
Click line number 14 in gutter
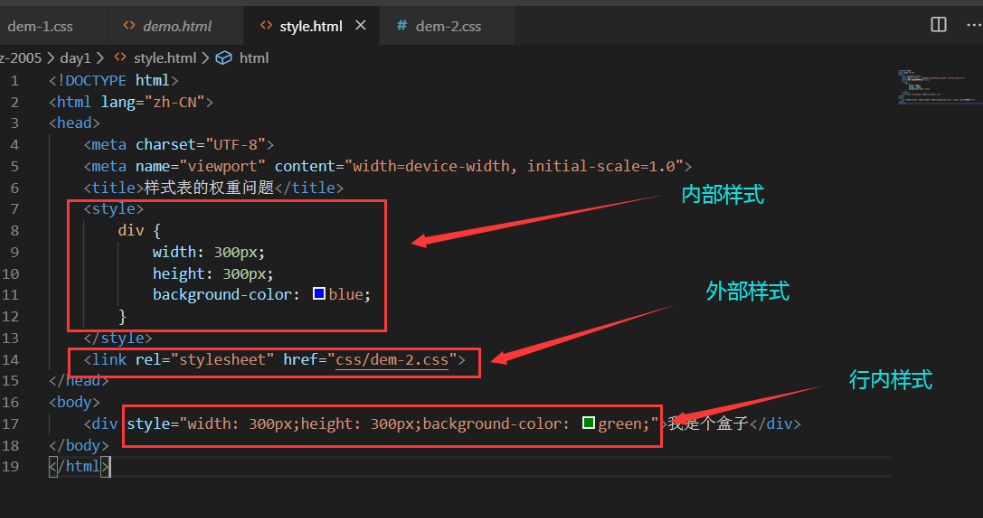point(10,360)
